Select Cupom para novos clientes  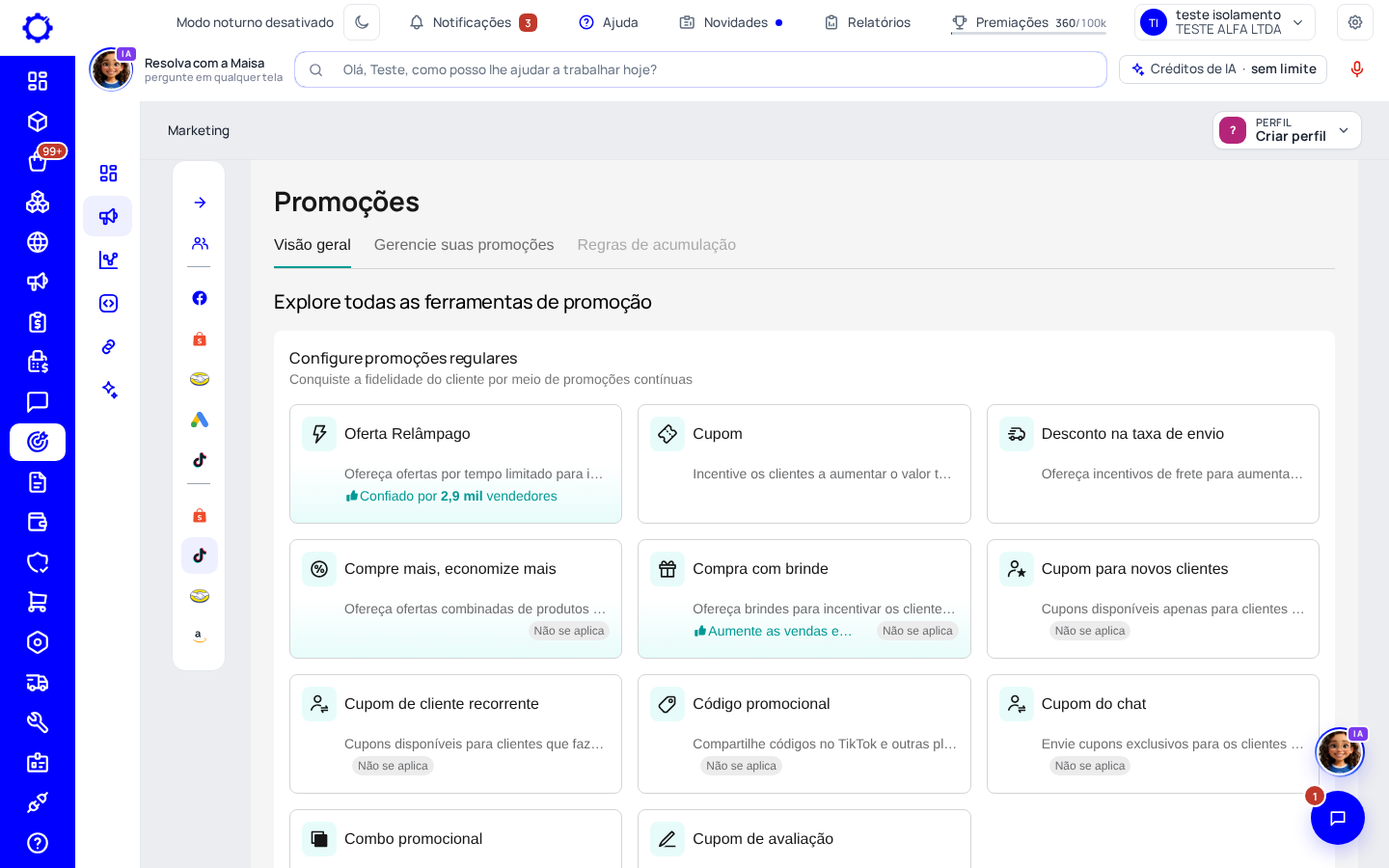[1153, 599]
